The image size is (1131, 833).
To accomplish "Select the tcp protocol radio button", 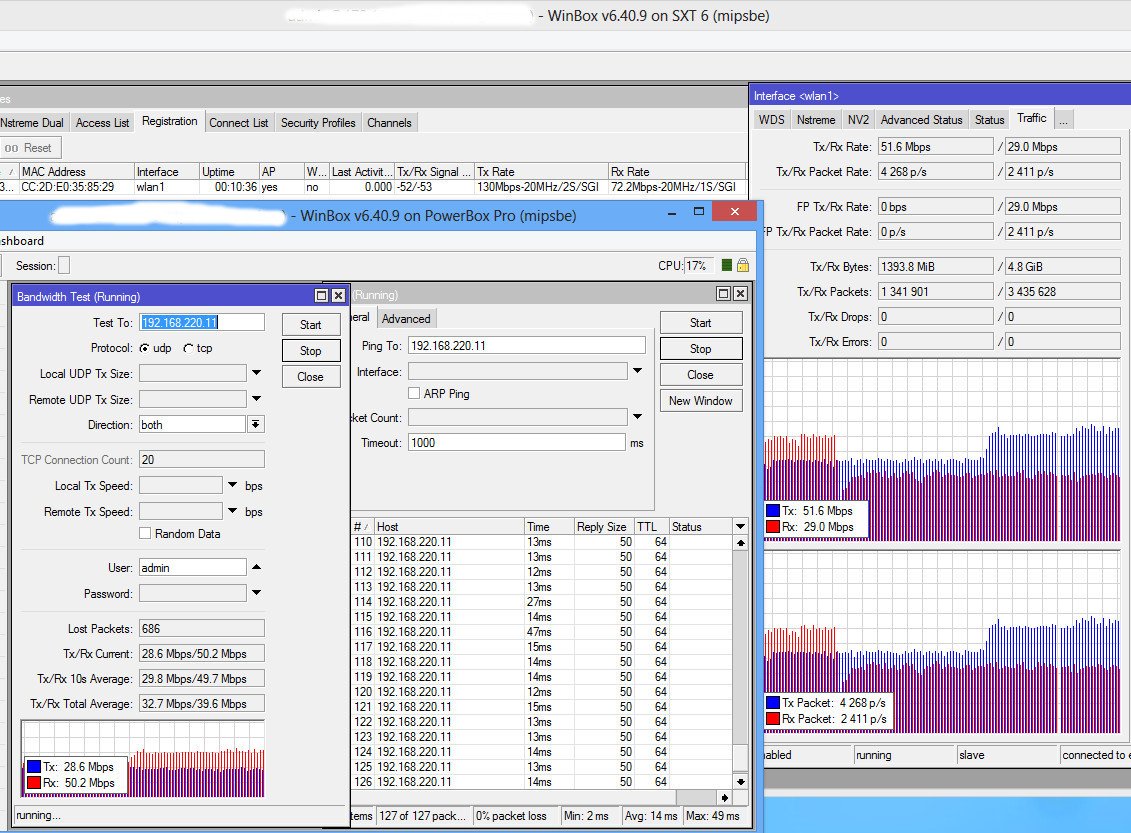I will [x=188, y=348].
